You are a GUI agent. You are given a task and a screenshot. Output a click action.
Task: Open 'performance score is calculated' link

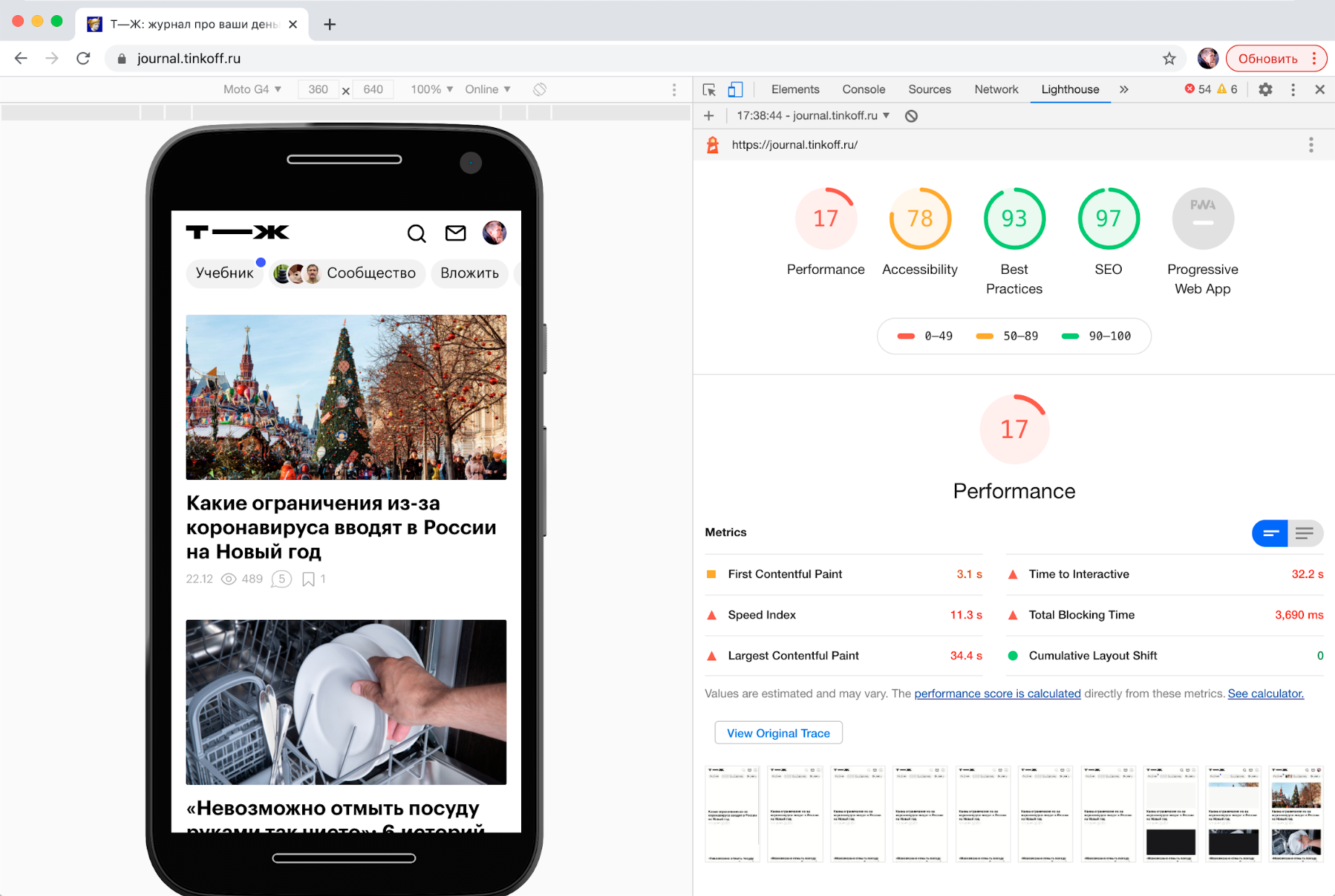coord(997,694)
